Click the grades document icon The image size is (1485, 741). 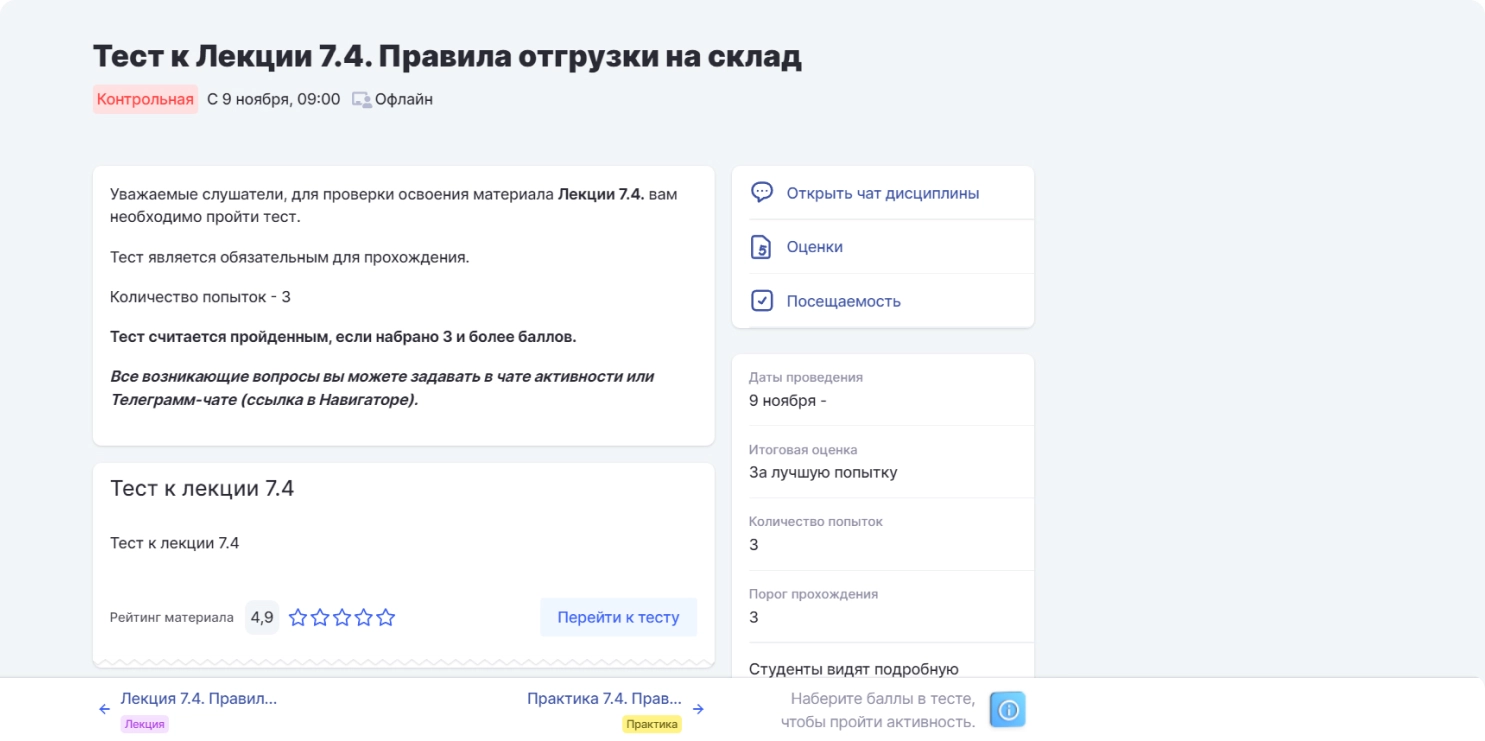762,247
